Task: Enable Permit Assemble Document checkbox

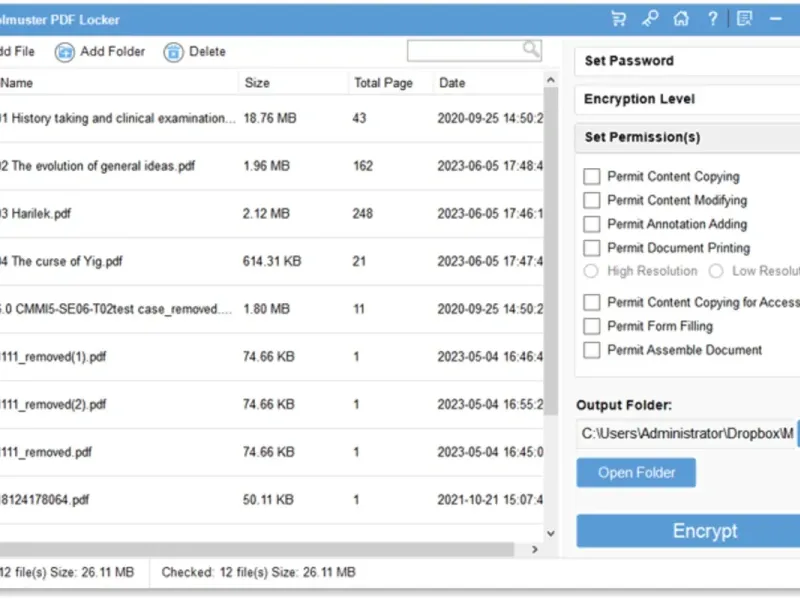Action: click(592, 350)
